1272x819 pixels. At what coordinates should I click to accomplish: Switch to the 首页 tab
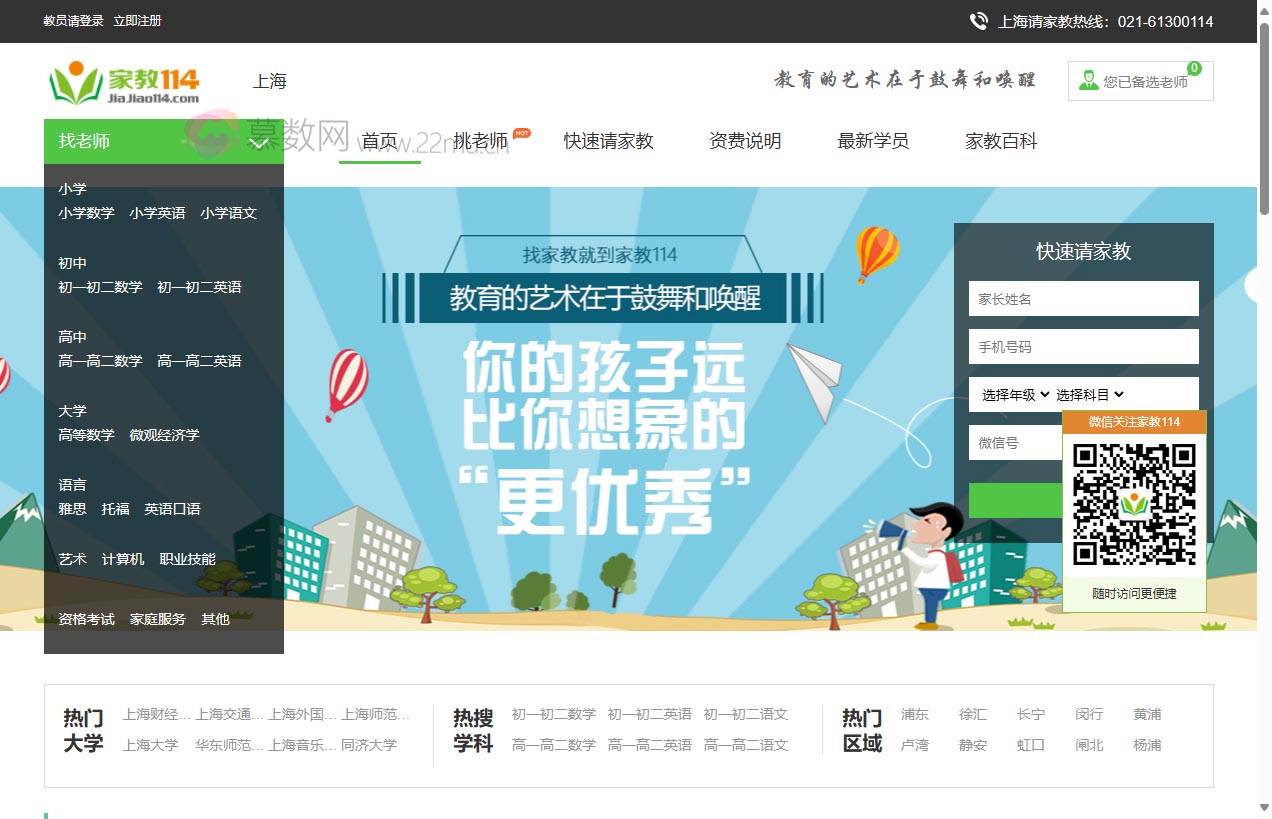(x=380, y=142)
